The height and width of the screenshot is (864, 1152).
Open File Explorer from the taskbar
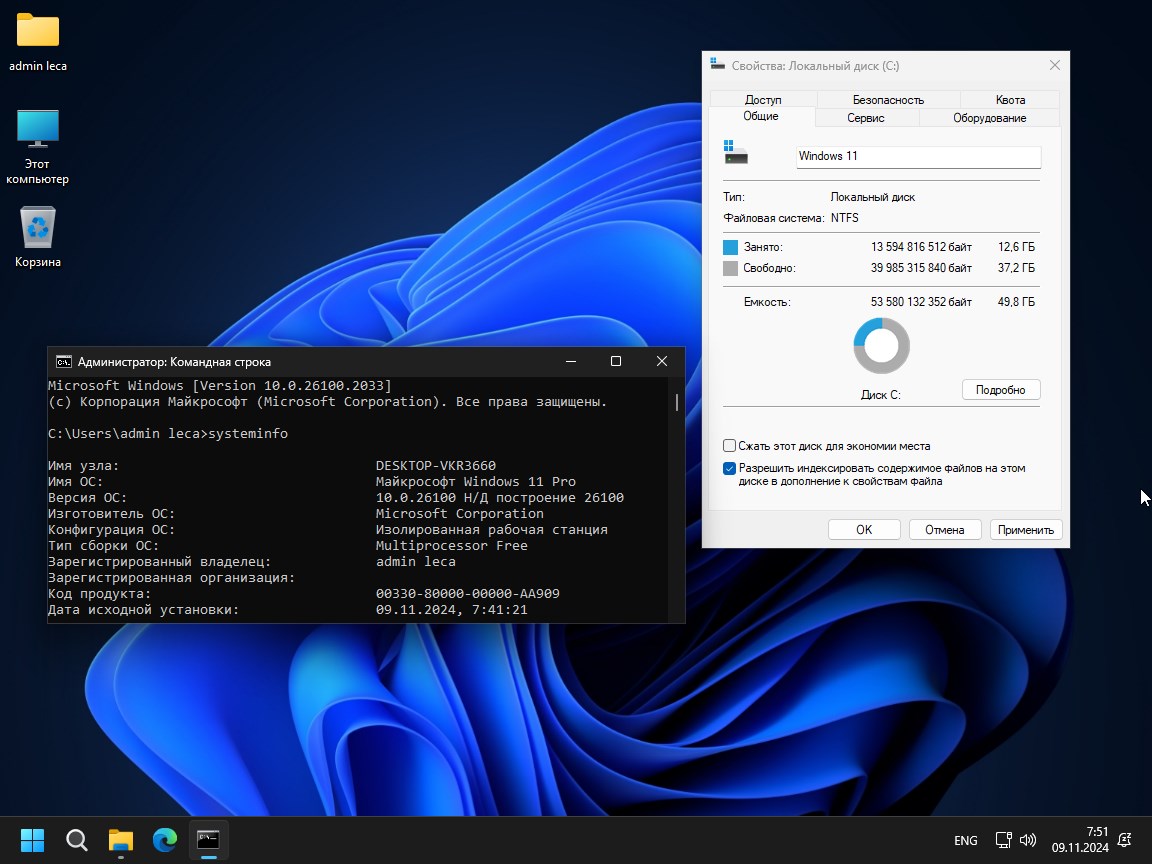120,840
